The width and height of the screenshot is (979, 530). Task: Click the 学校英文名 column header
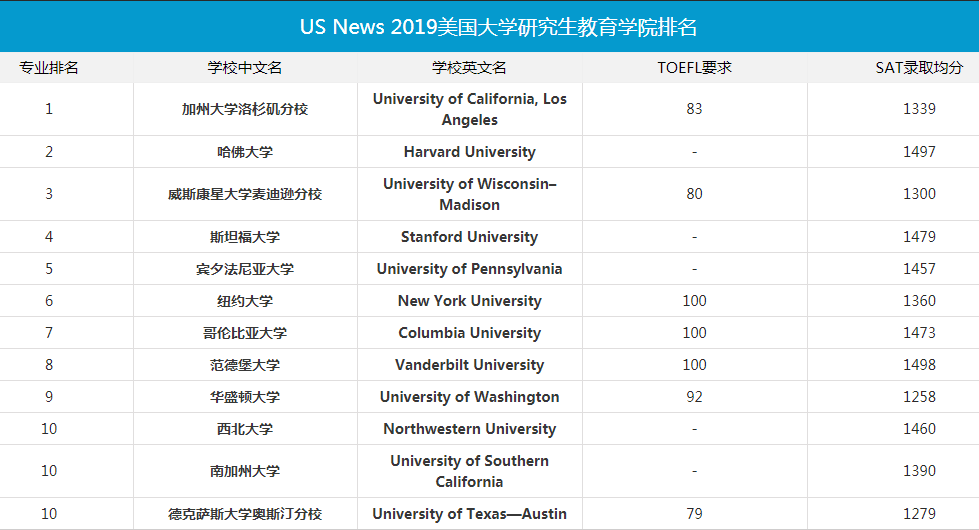(x=470, y=67)
